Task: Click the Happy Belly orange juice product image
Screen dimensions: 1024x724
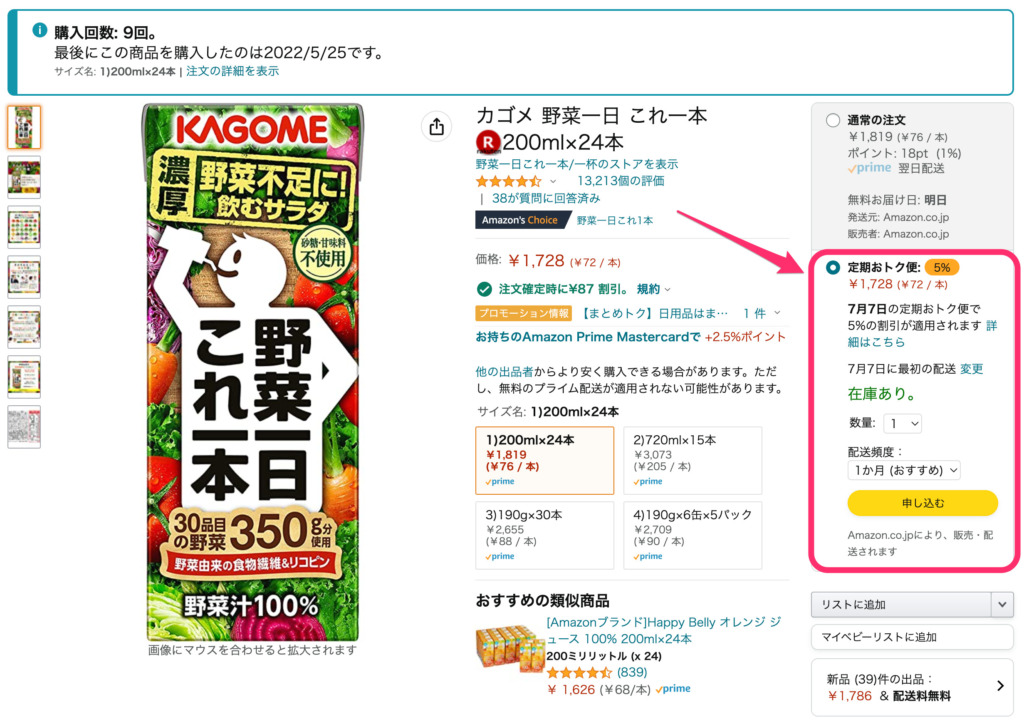Action: tap(511, 649)
